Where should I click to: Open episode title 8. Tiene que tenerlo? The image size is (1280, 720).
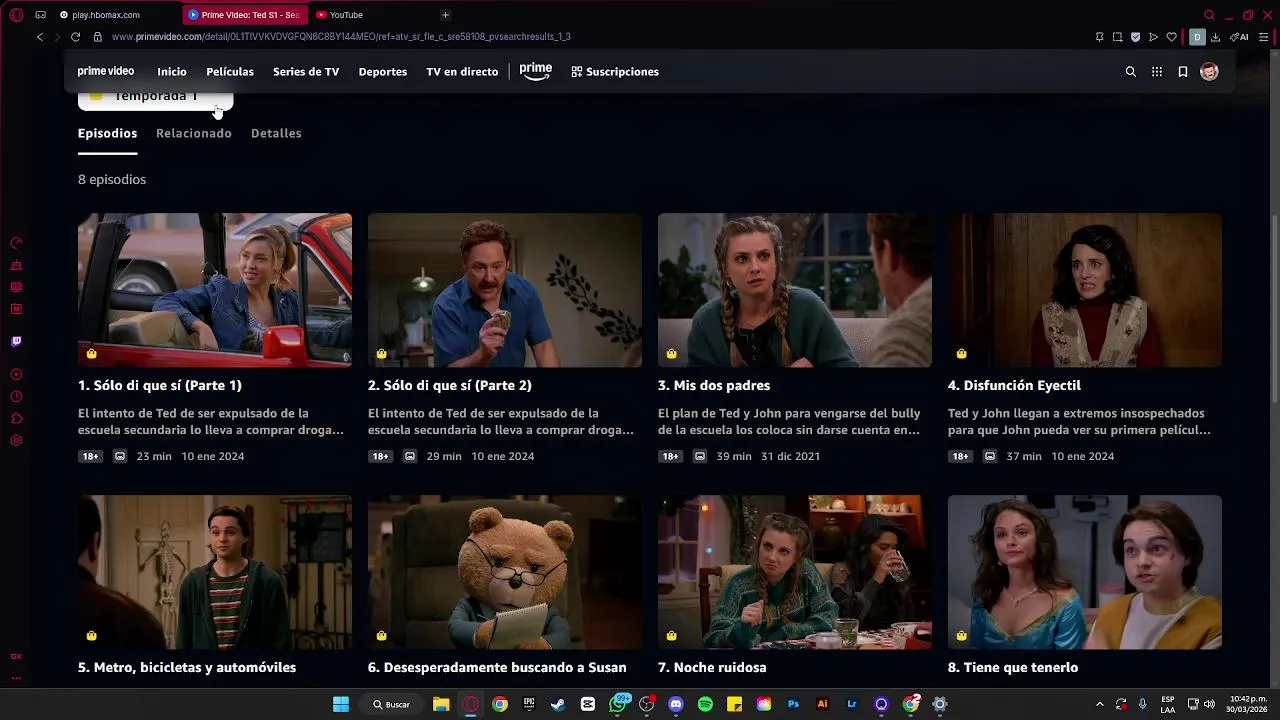(x=1013, y=667)
